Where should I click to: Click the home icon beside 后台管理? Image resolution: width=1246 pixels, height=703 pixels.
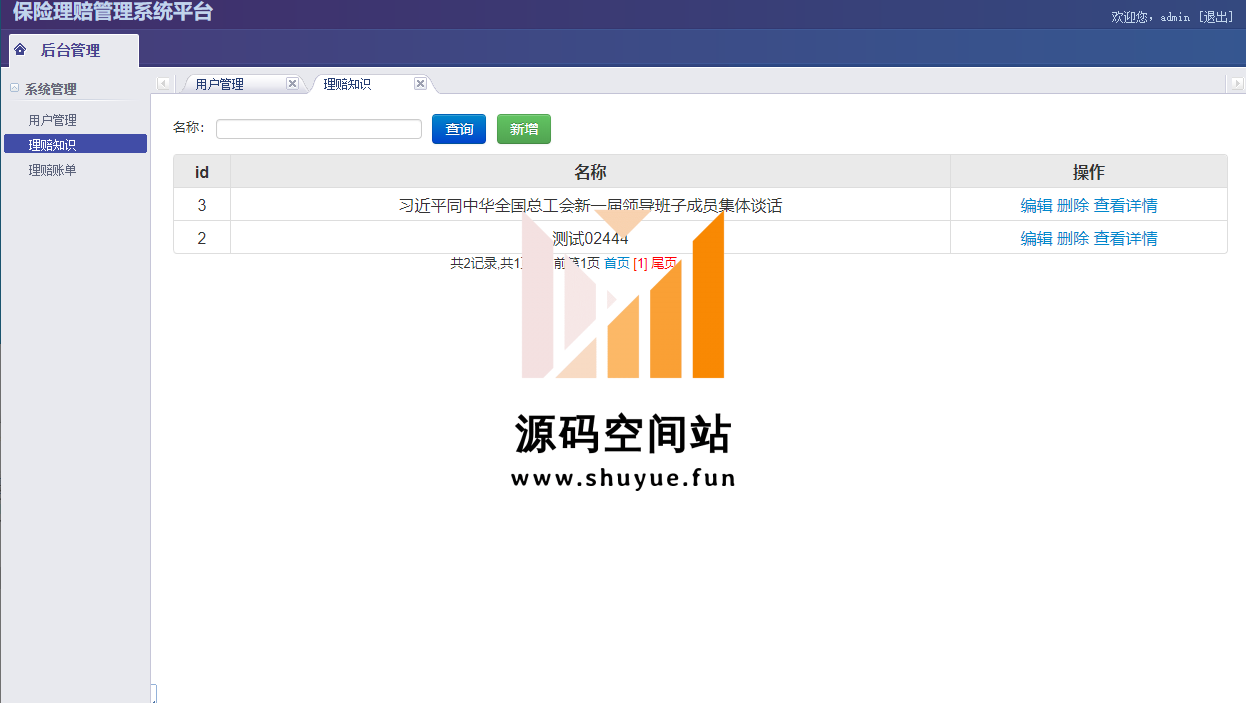(20, 49)
